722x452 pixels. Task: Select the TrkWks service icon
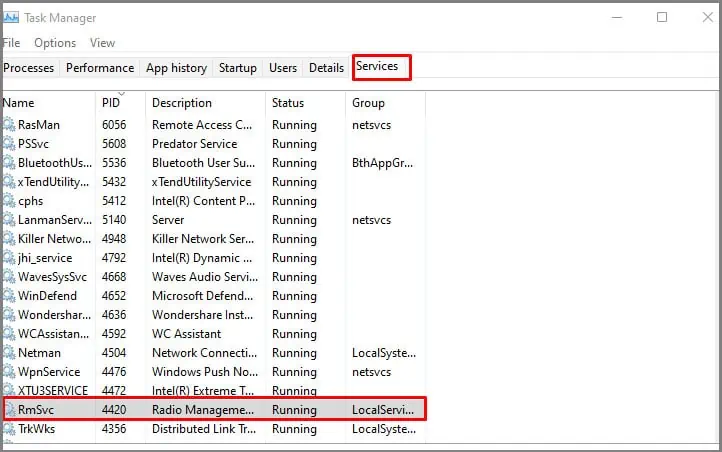pyautogui.click(x=9, y=429)
